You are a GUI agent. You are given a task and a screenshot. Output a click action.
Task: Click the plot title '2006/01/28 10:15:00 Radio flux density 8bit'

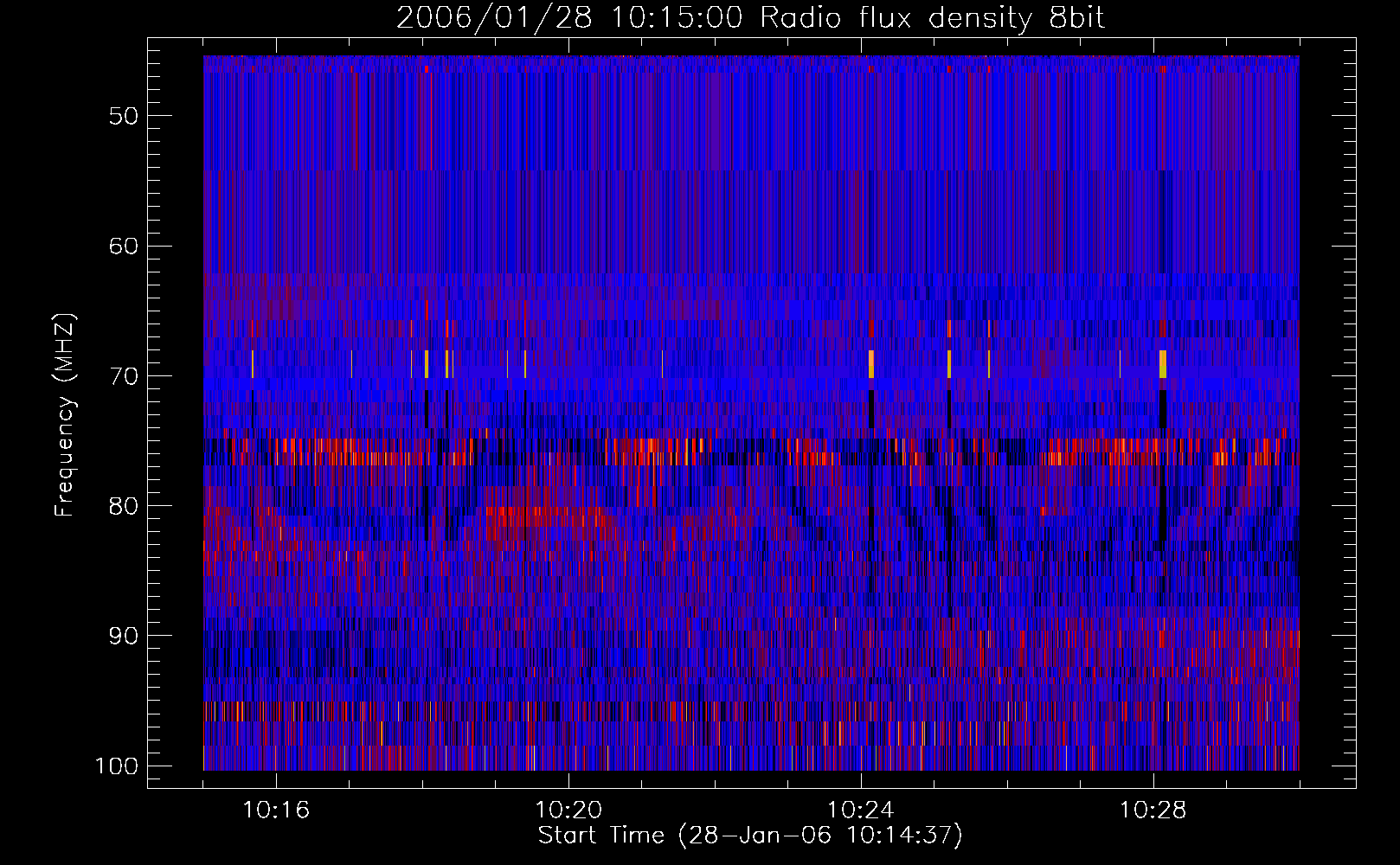(x=750, y=18)
